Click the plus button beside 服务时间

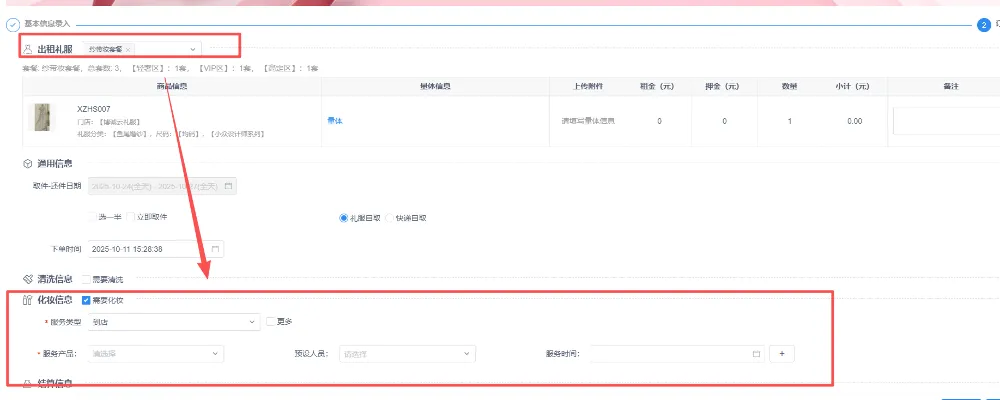click(782, 353)
